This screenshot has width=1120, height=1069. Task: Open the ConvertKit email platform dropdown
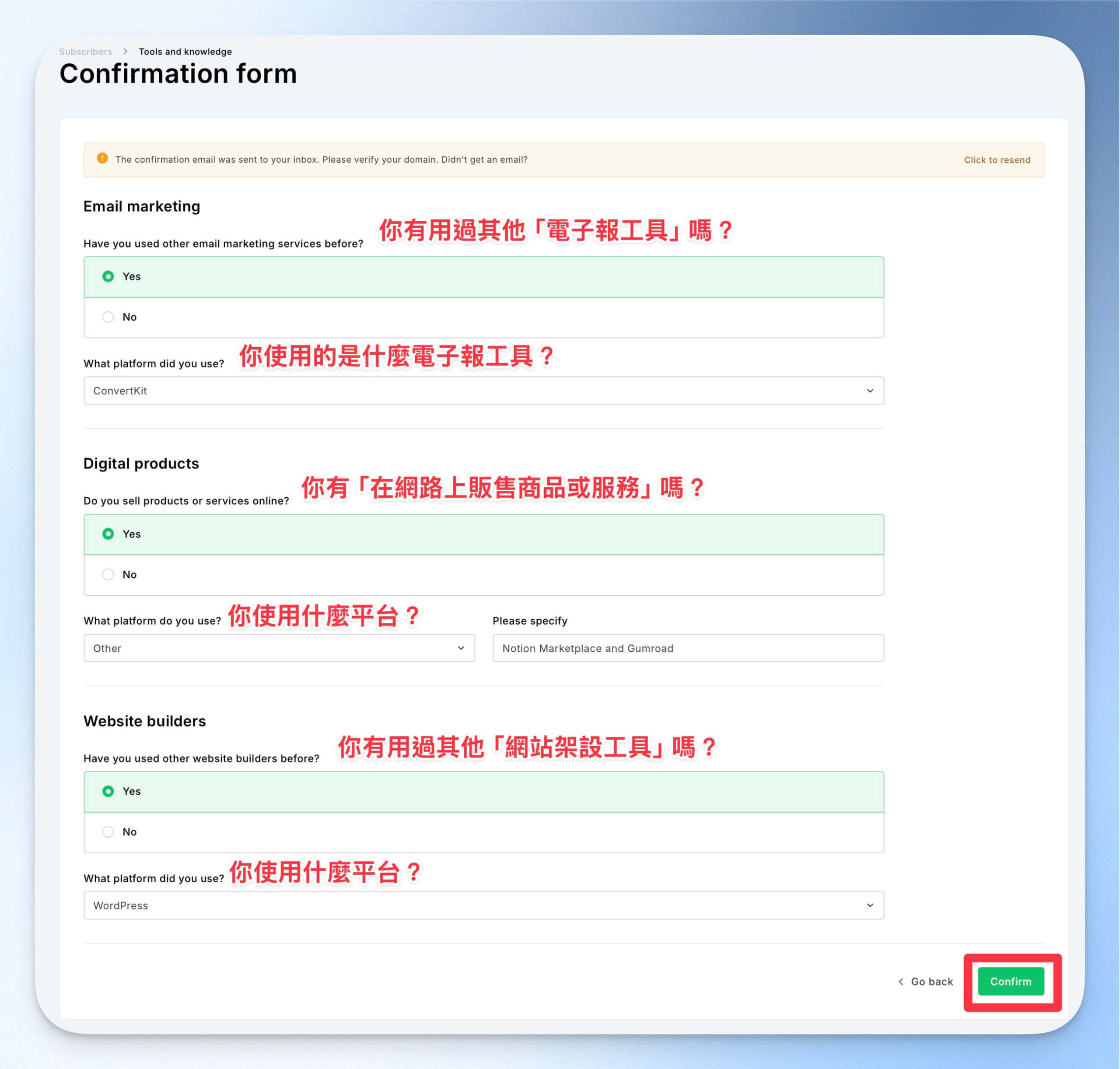pos(483,390)
